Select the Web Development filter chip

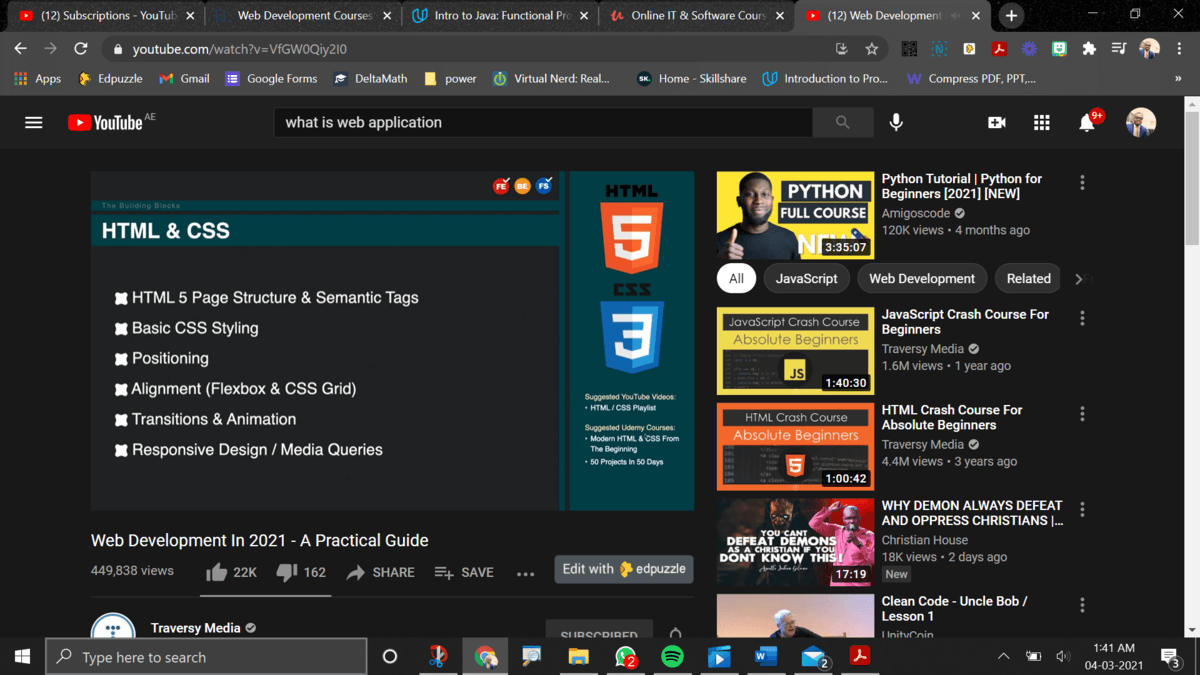point(922,278)
